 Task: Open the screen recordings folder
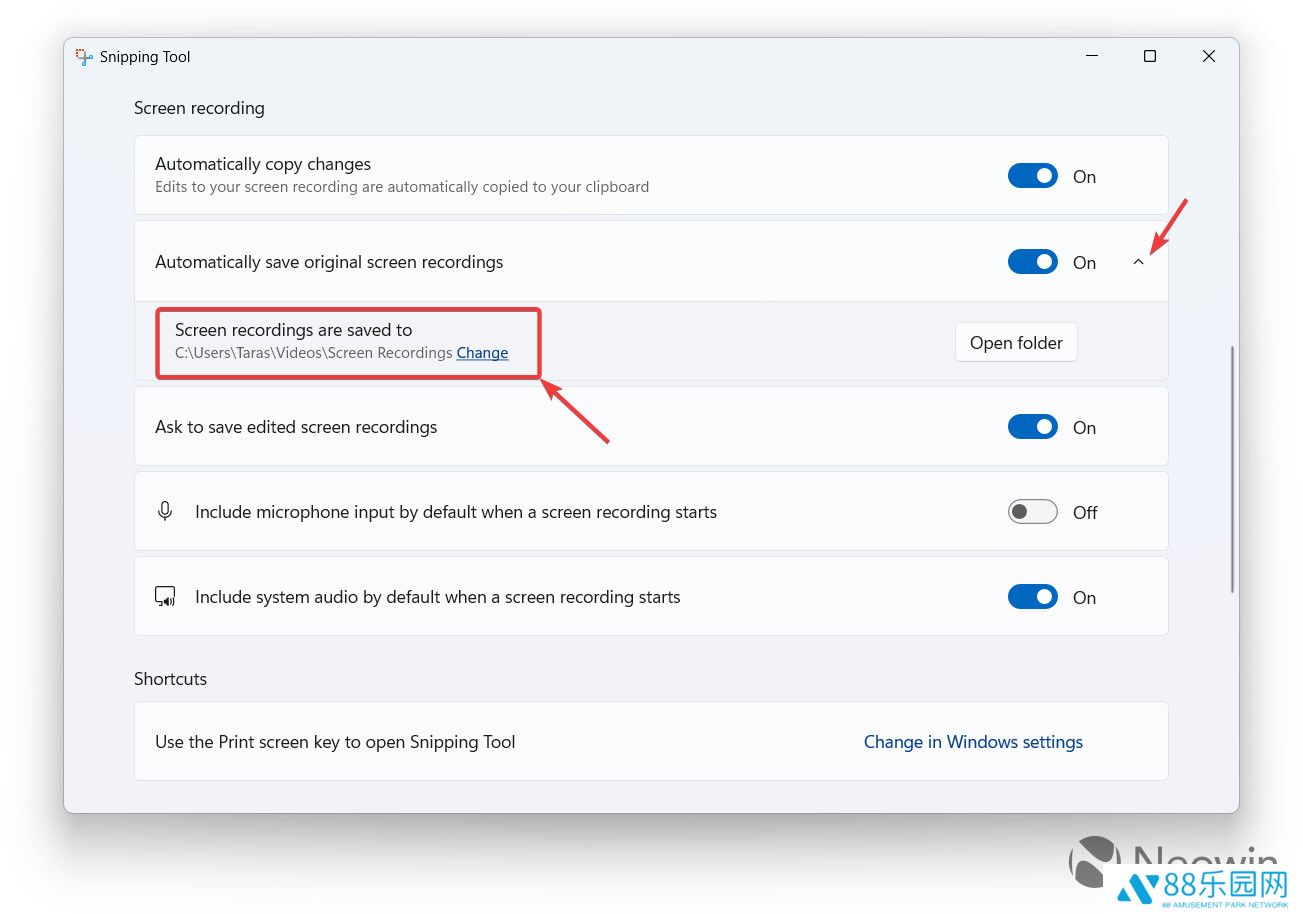pos(1016,343)
